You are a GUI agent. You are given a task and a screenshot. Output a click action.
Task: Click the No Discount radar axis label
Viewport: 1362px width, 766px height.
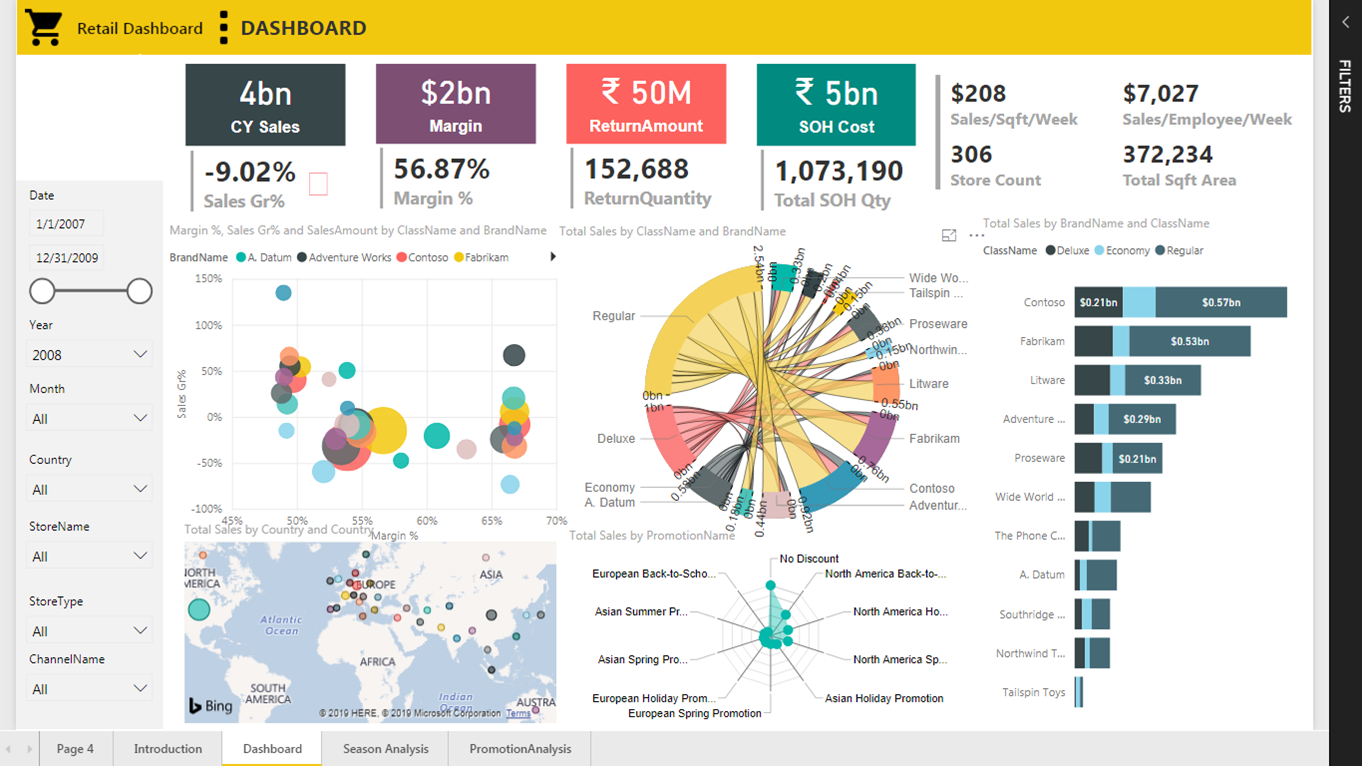coord(810,559)
